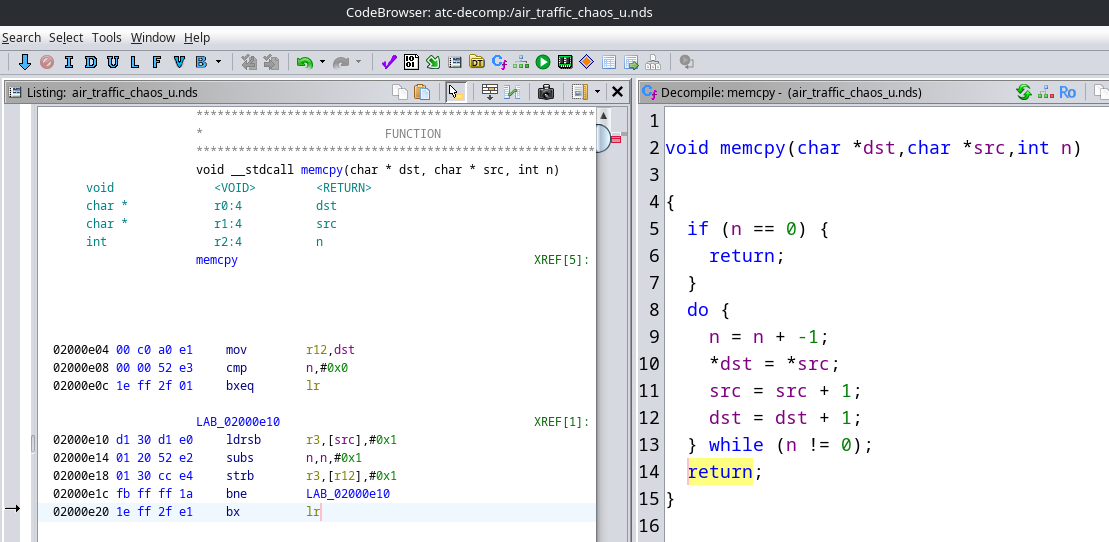Click the red disabled cancel icon
Image resolution: width=1109 pixels, height=542 pixels.
47,62
